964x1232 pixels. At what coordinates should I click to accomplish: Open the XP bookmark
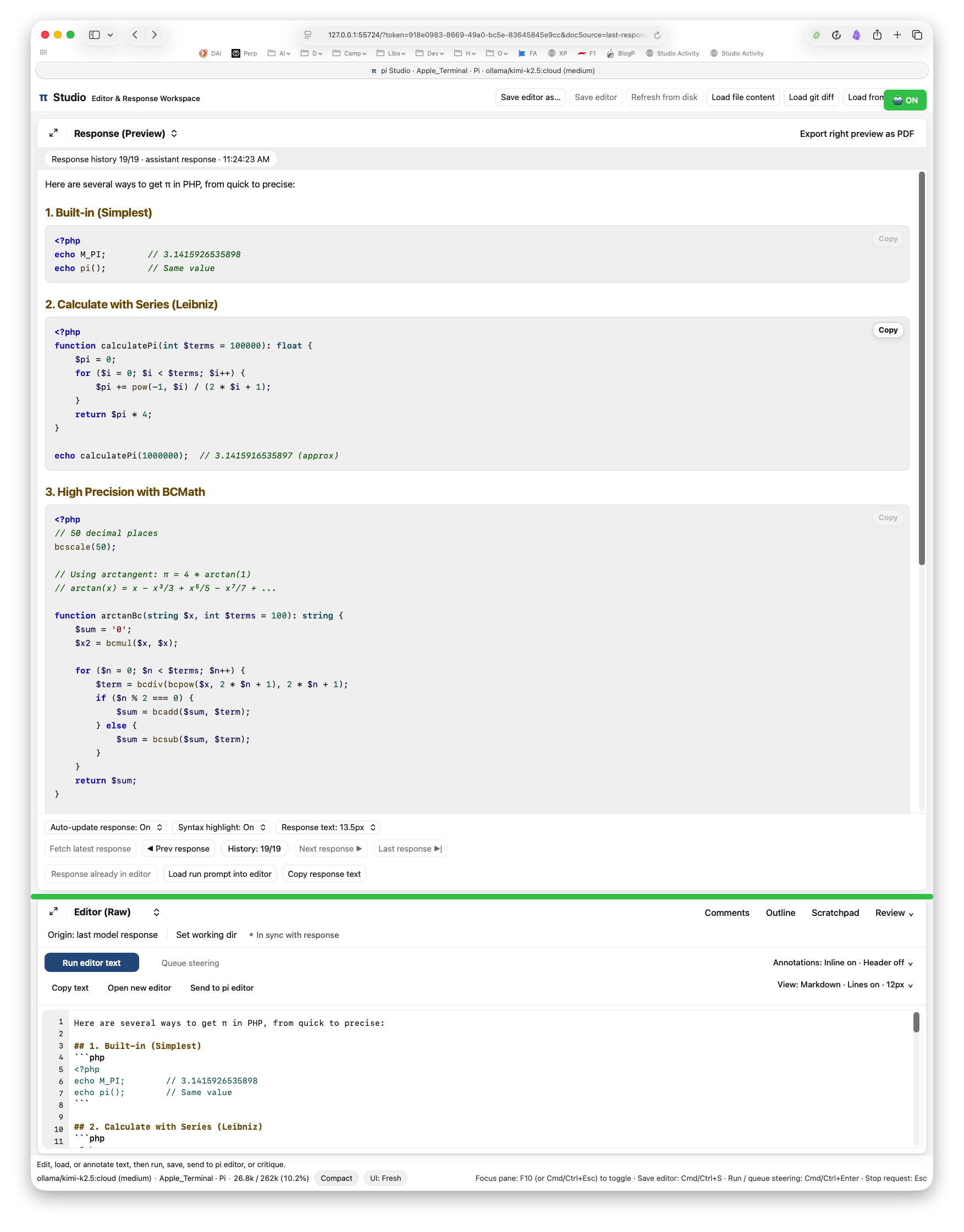coord(557,53)
